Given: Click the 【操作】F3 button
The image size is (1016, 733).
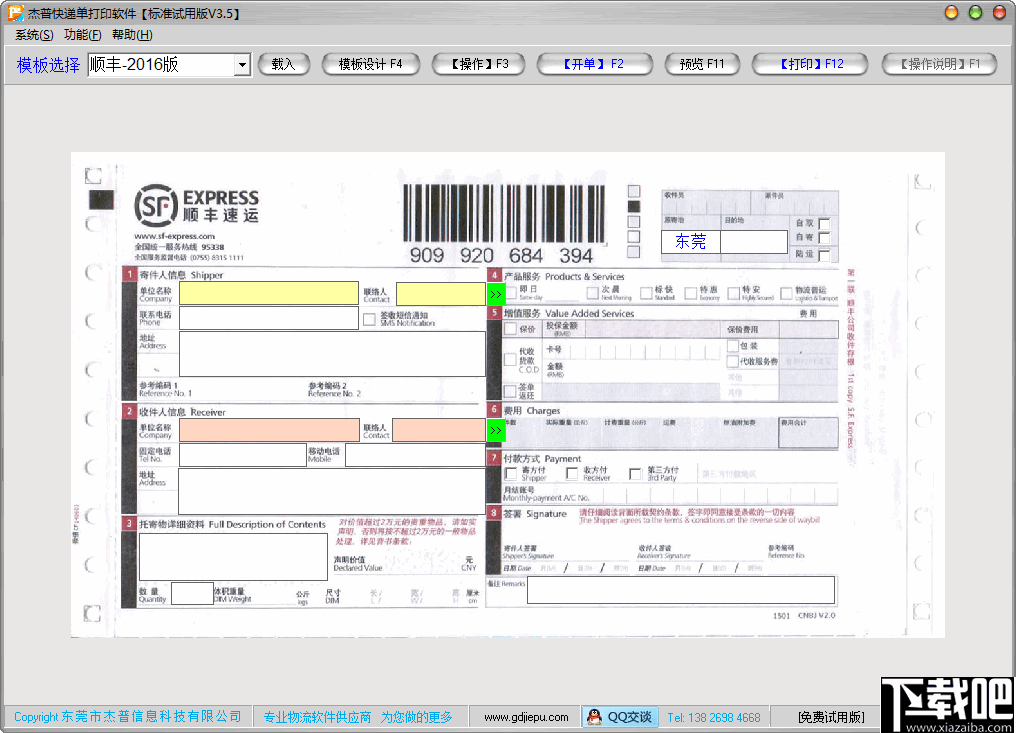Looking at the screenshot, I should click(x=479, y=64).
